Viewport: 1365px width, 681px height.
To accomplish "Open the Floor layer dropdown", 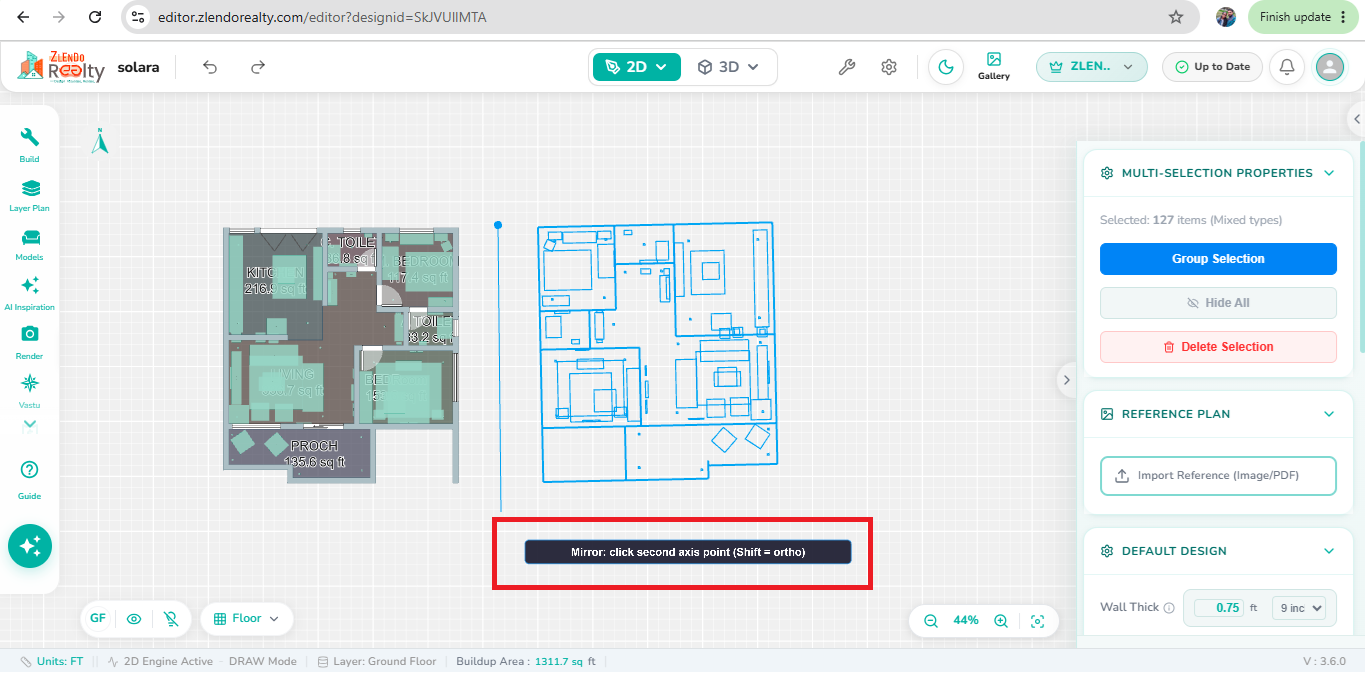I will pyautogui.click(x=246, y=619).
